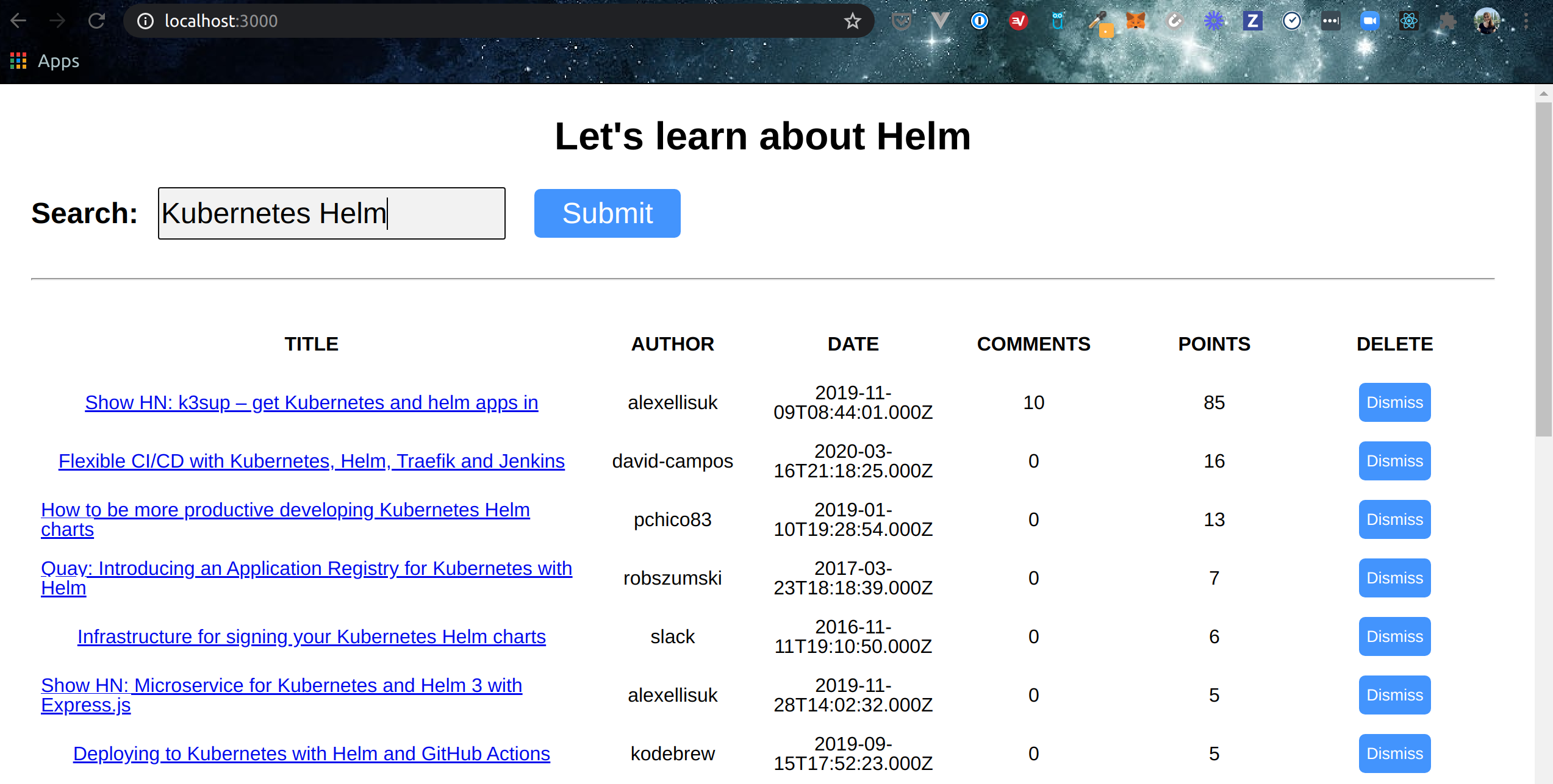Open the Vue devtools extension icon
Viewport: 1553px width, 784px height.
pos(940,21)
